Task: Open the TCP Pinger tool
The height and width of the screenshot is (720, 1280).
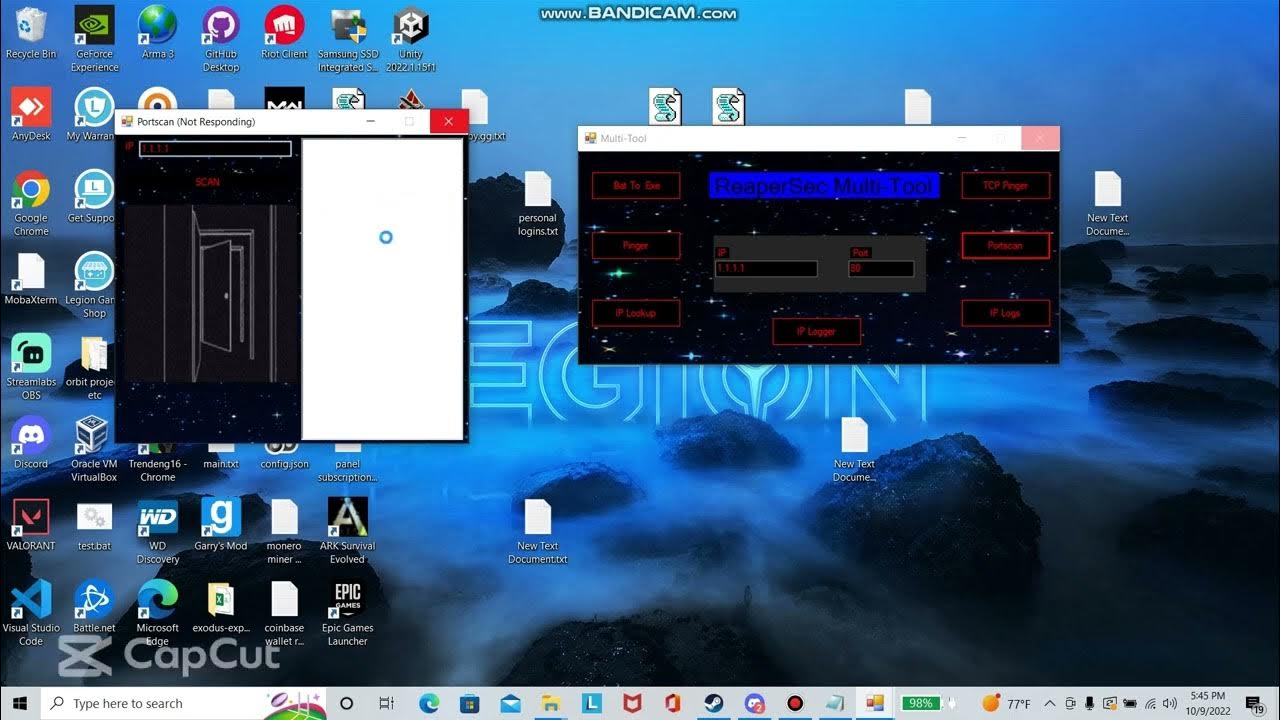Action: (x=1005, y=186)
